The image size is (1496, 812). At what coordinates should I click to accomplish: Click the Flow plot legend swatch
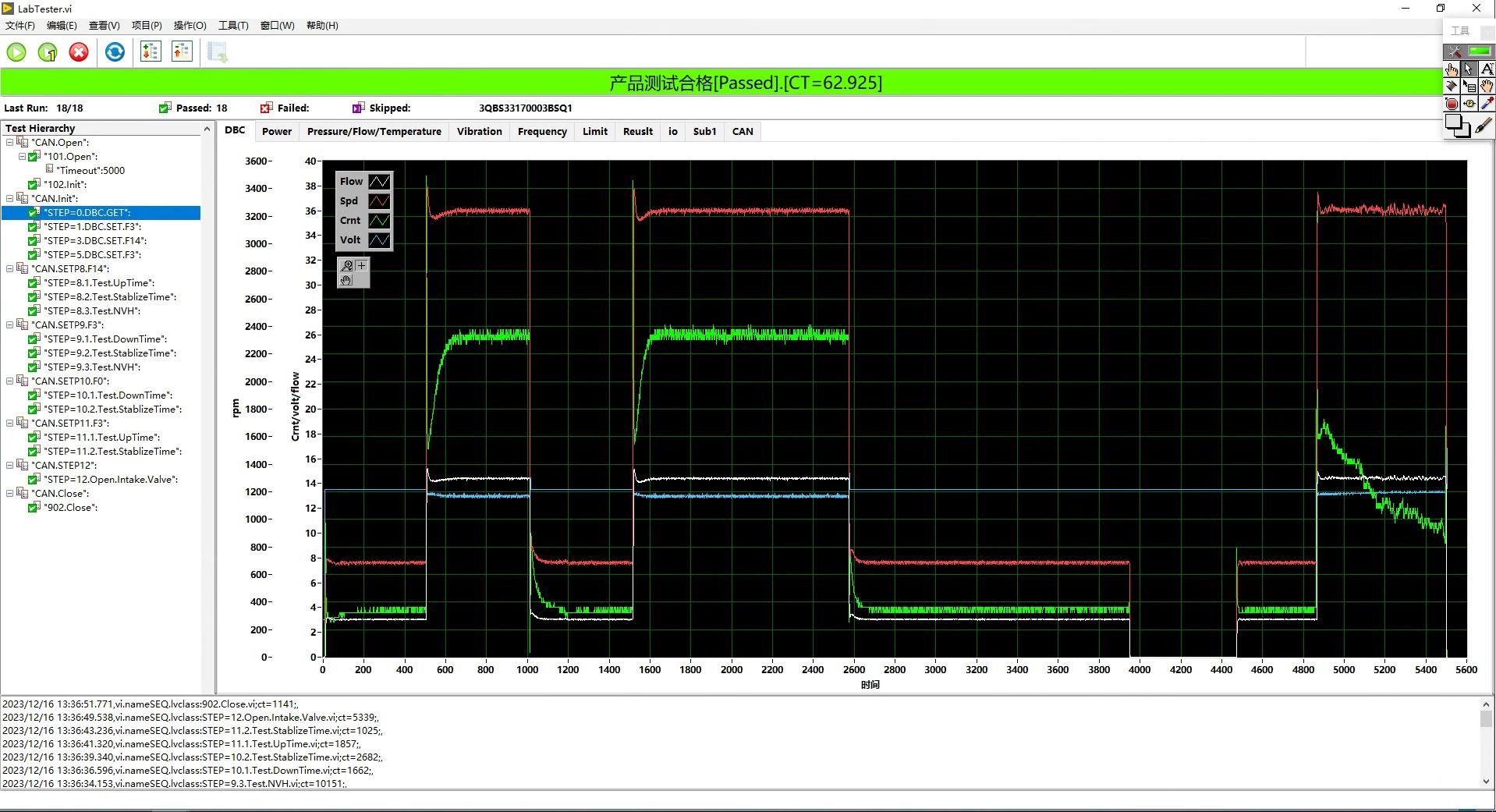[379, 182]
